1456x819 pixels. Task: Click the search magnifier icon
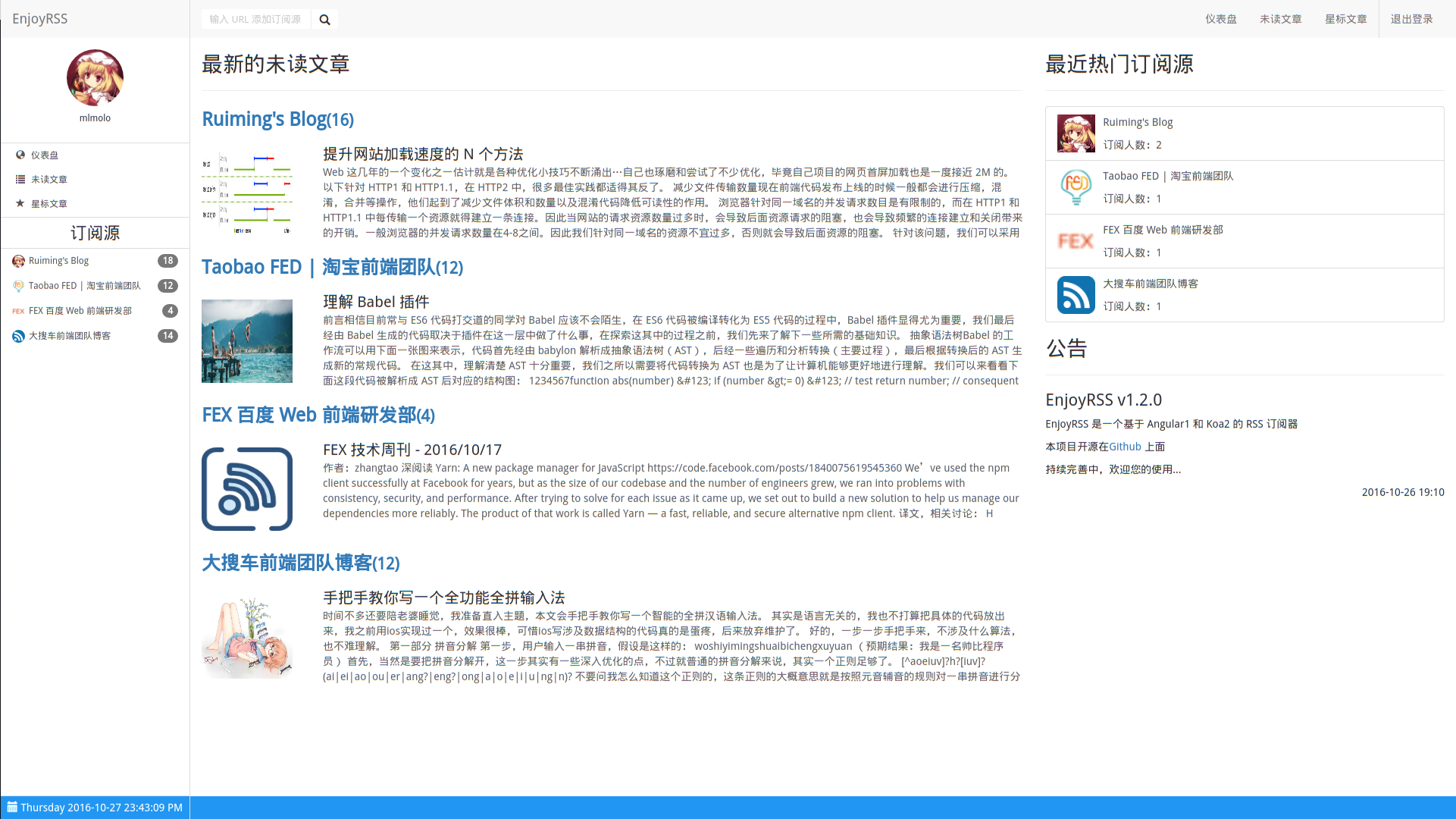point(324,20)
